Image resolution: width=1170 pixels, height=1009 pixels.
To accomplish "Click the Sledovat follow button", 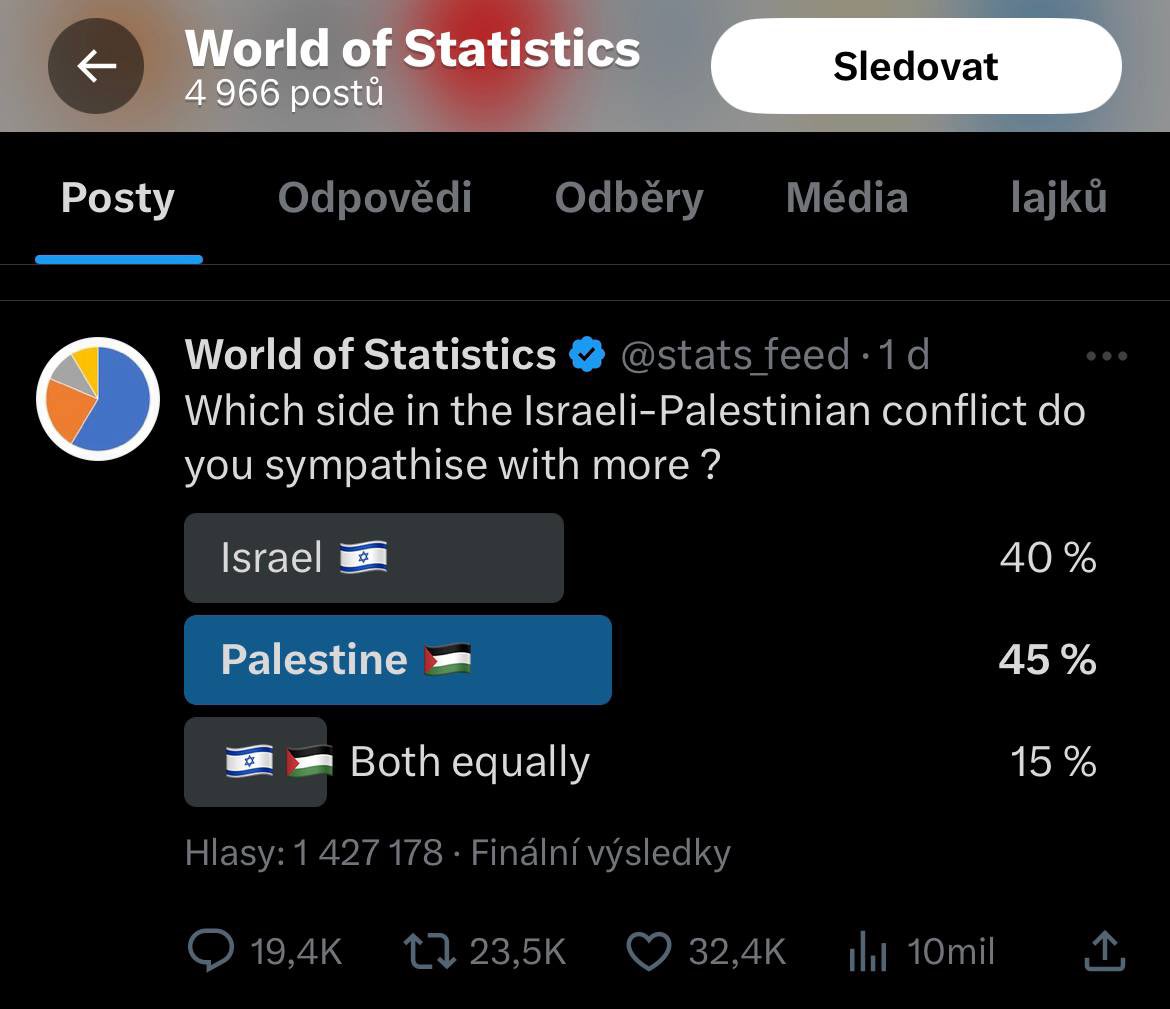I will 916,66.
